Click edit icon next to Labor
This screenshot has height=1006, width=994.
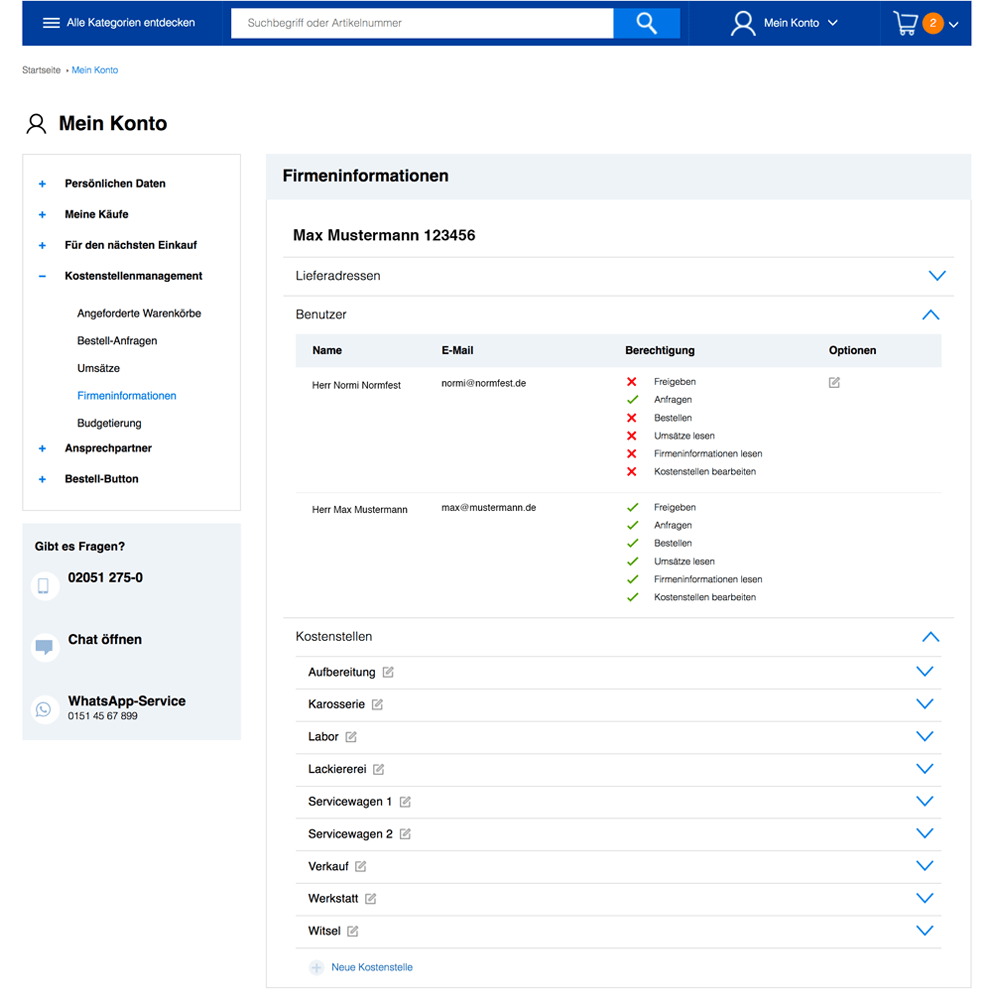tap(351, 737)
